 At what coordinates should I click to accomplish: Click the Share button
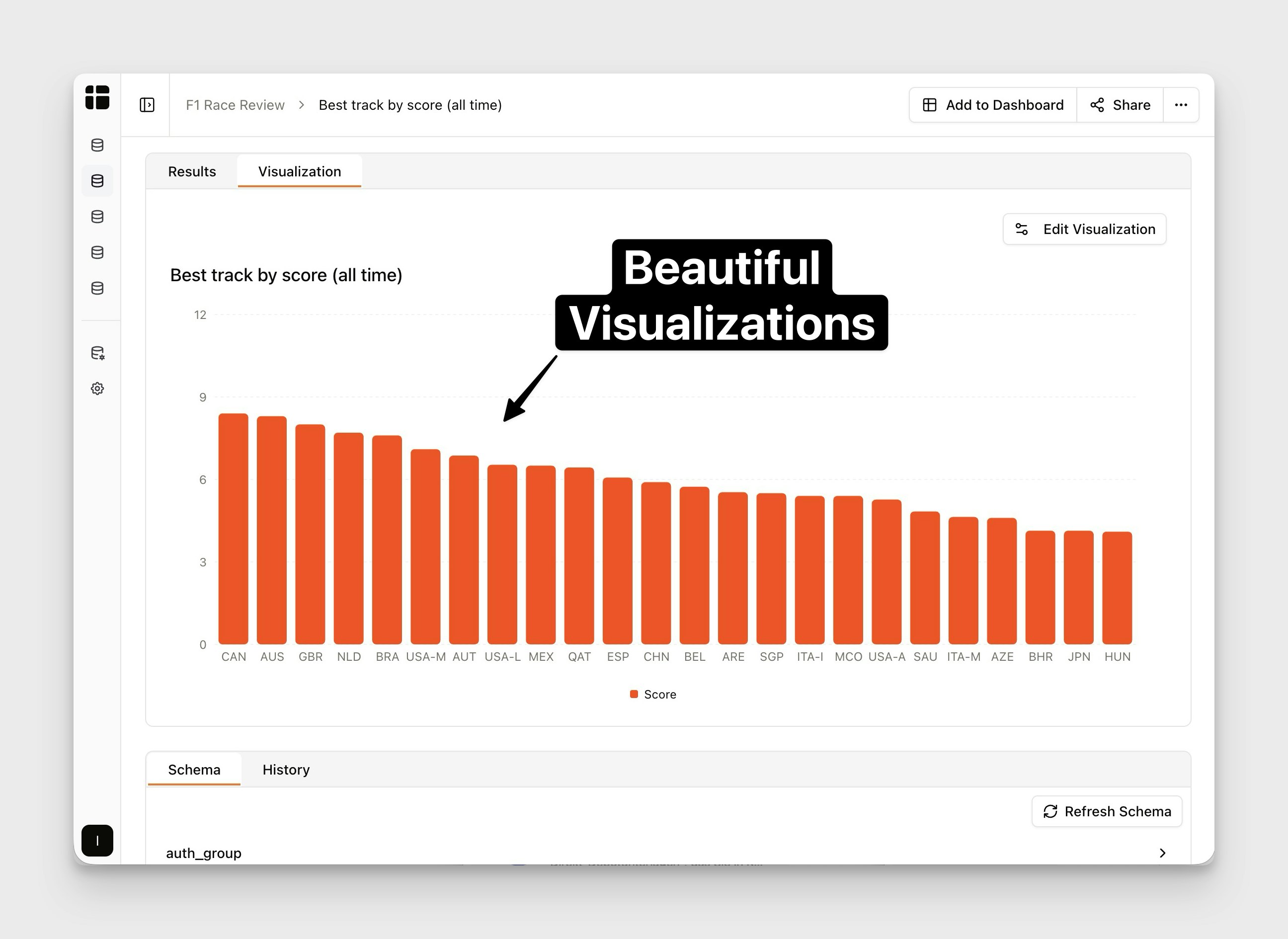coord(1120,105)
